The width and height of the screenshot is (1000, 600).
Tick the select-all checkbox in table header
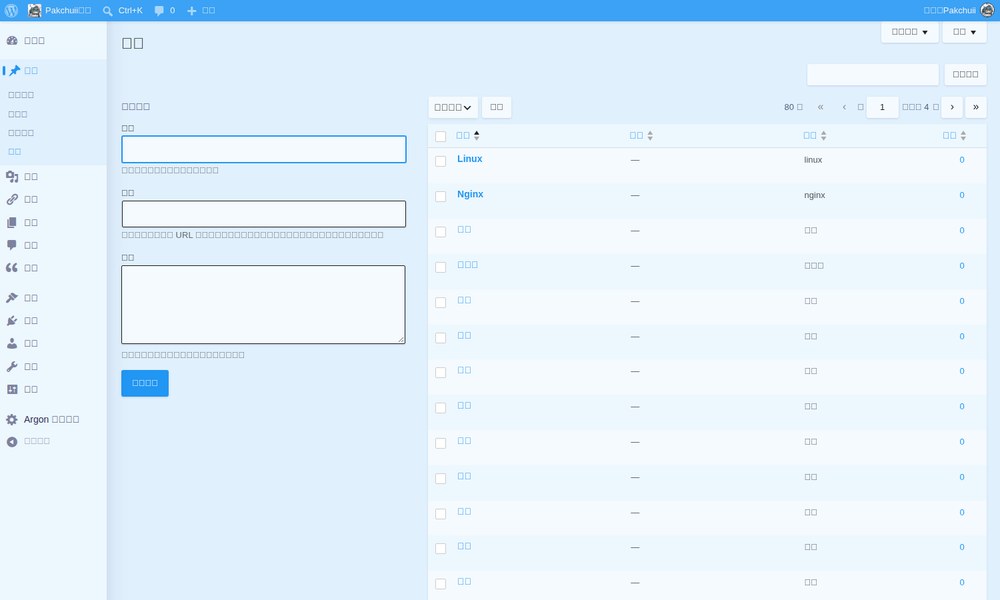click(440, 136)
